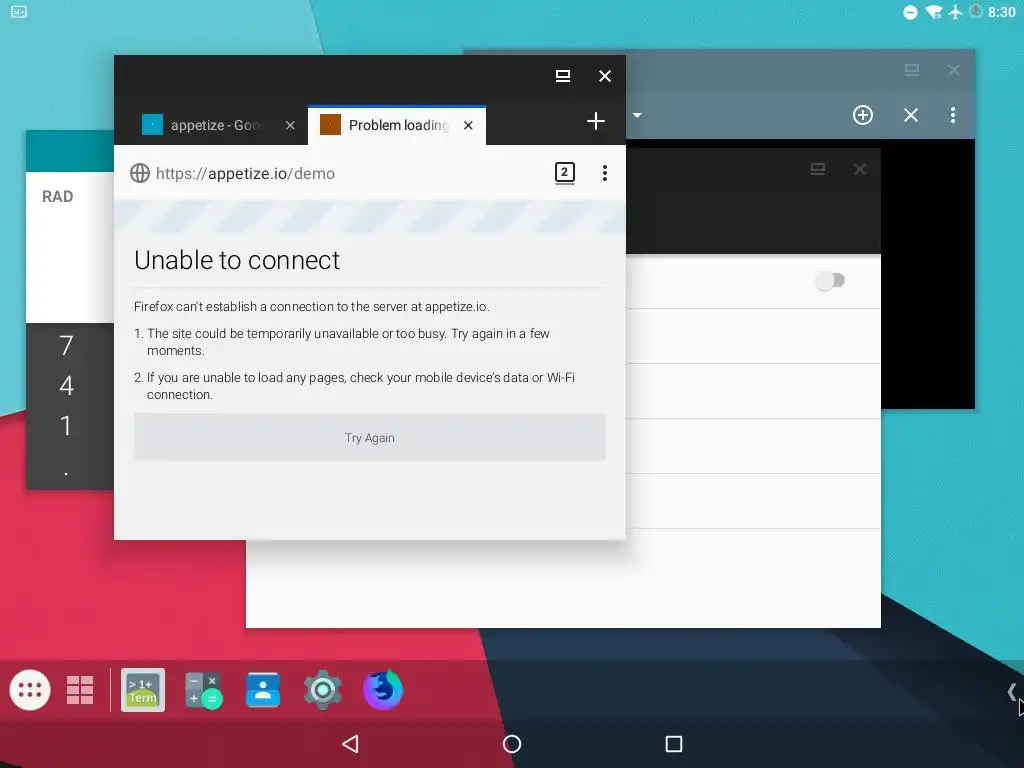Viewport: 1024px width, 768px height.
Task: Close the appetize - Google tab
Action: click(x=290, y=125)
